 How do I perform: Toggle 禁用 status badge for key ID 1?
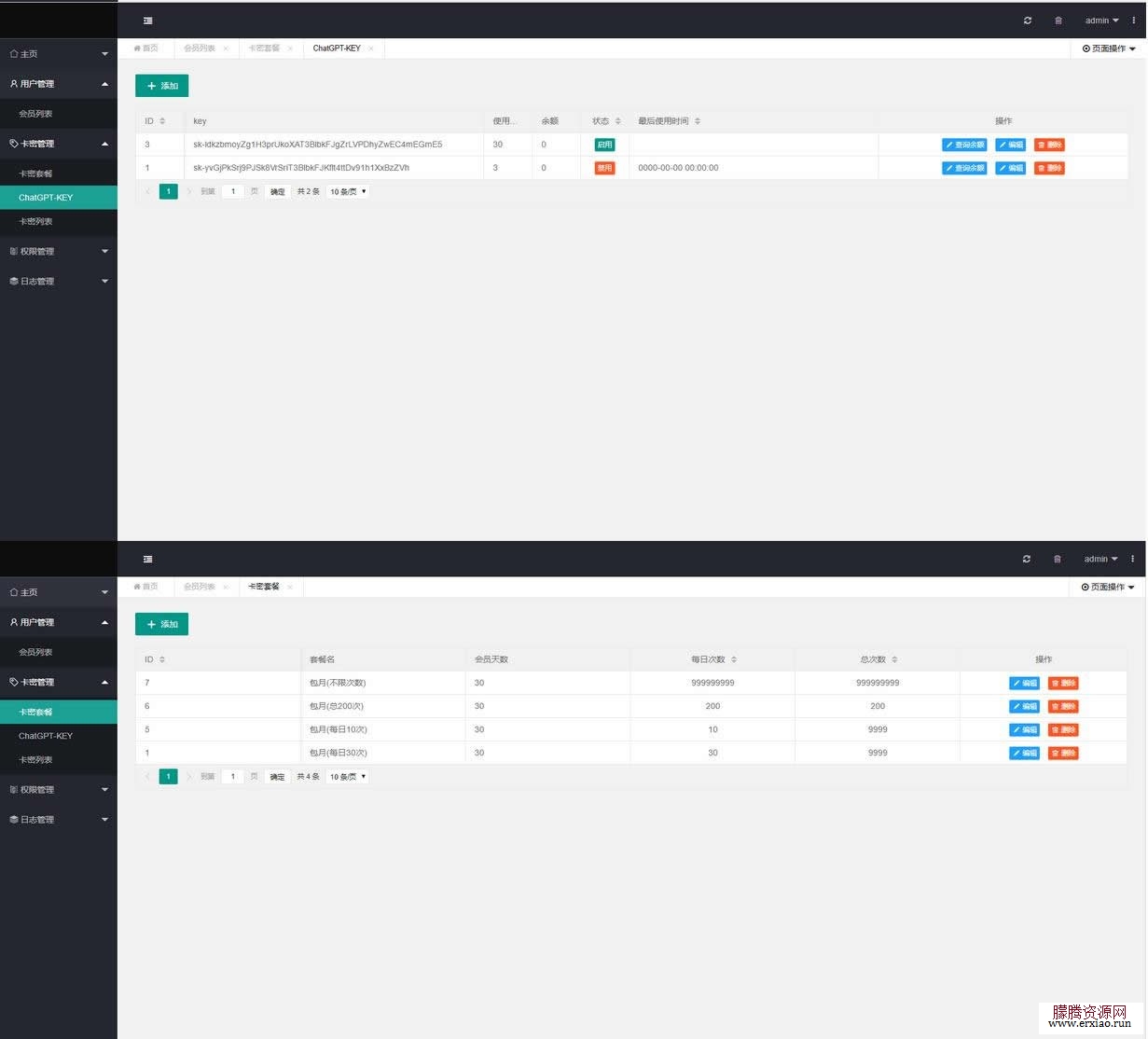click(x=605, y=168)
